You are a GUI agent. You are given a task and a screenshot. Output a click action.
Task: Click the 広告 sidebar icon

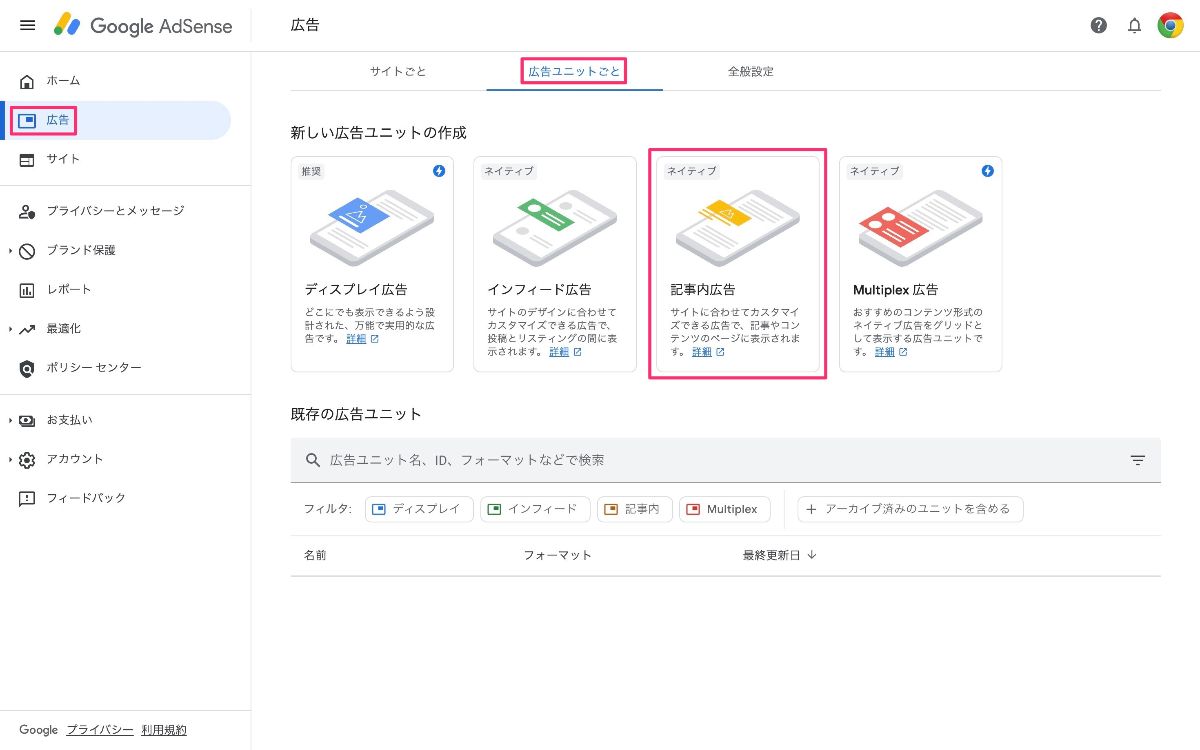tap(27, 120)
